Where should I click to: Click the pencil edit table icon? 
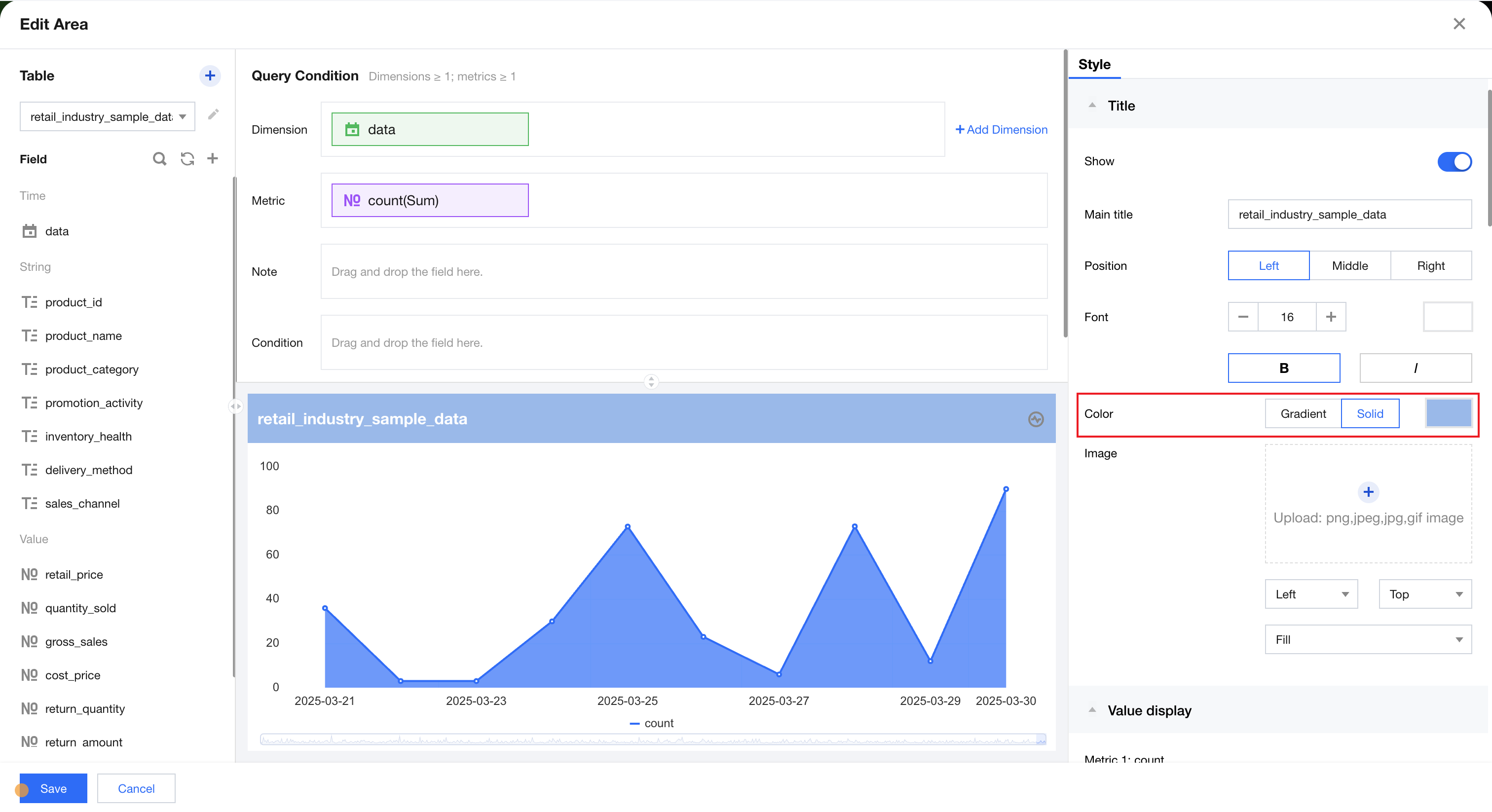click(x=213, y=114)
